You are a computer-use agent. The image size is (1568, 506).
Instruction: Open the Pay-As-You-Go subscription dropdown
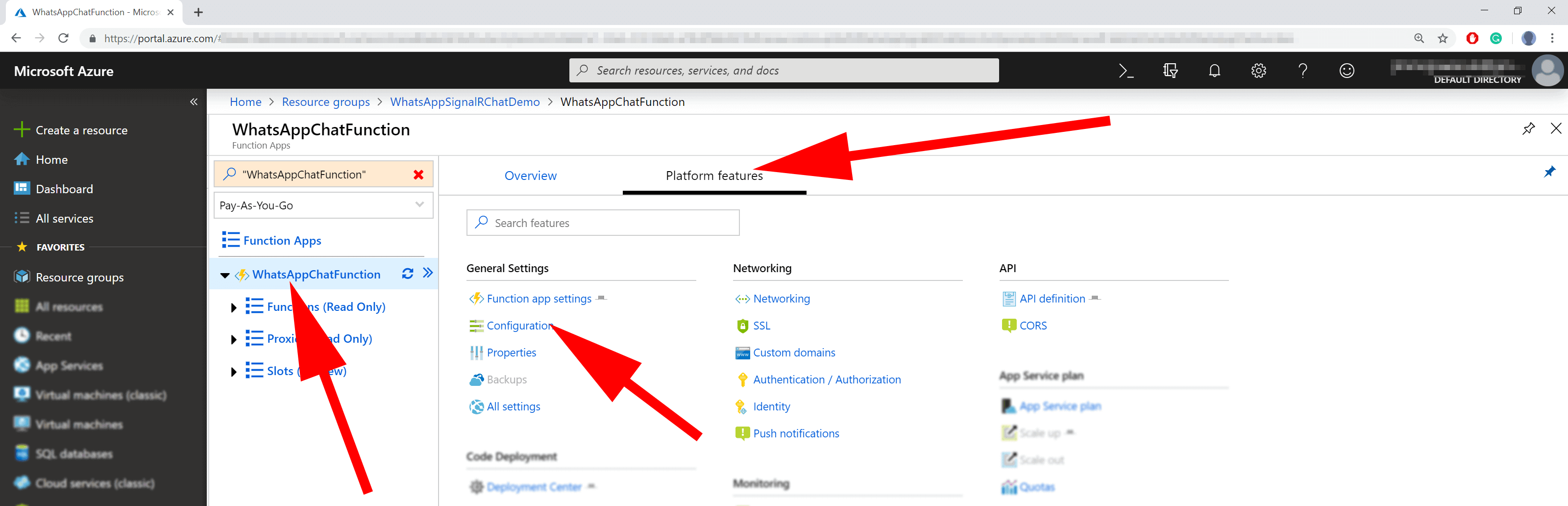point(323,205)
